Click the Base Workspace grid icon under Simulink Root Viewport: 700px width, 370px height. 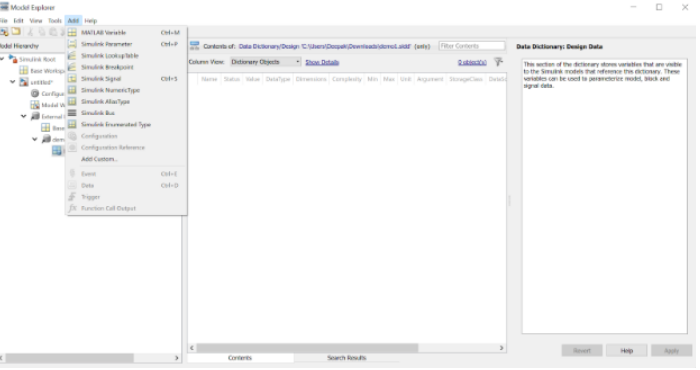tap(24, 71)
